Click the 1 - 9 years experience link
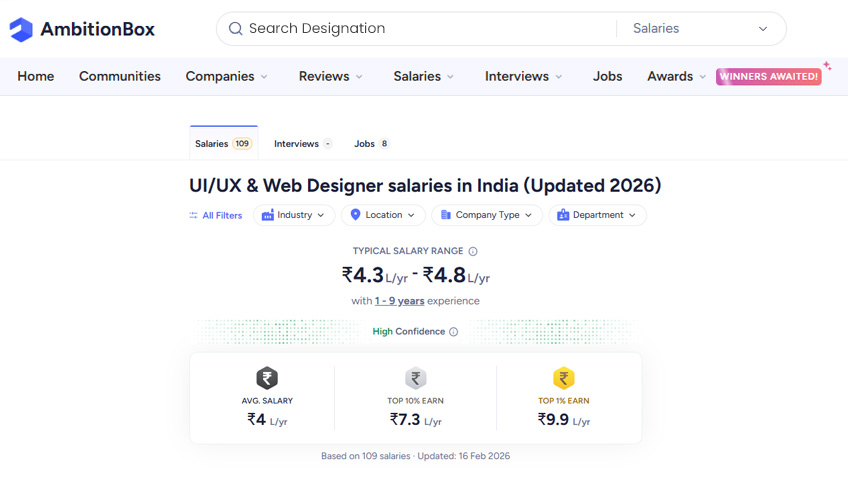Image resolution: width=848 pixels, height=477 pixels. click(x=399, y=301)
